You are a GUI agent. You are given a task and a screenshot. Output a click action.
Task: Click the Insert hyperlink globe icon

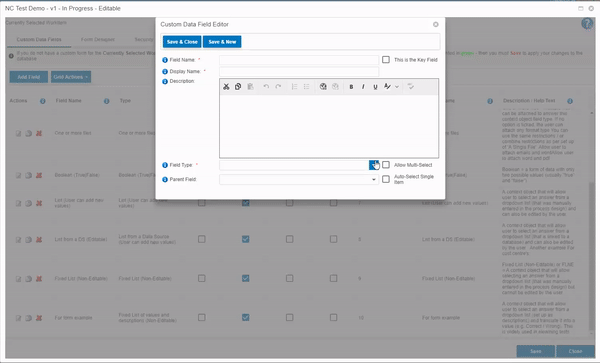tap(323, 87)
